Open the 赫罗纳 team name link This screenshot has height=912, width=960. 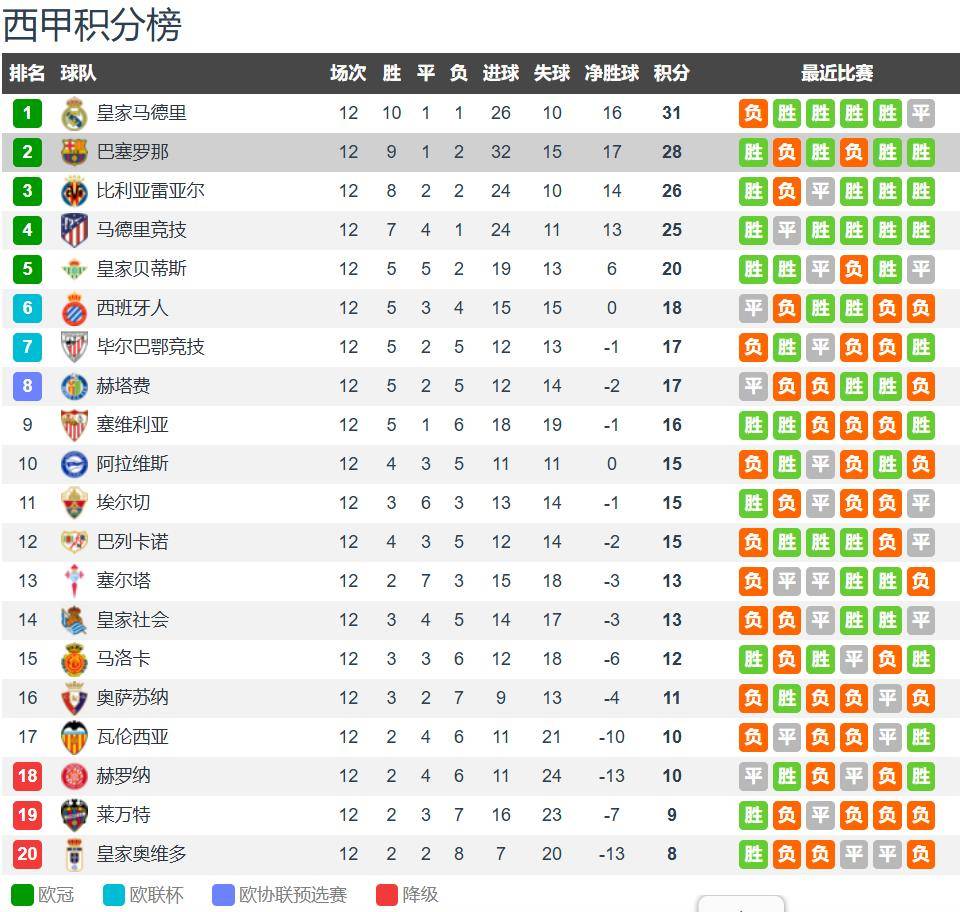[x=123, y=776]
